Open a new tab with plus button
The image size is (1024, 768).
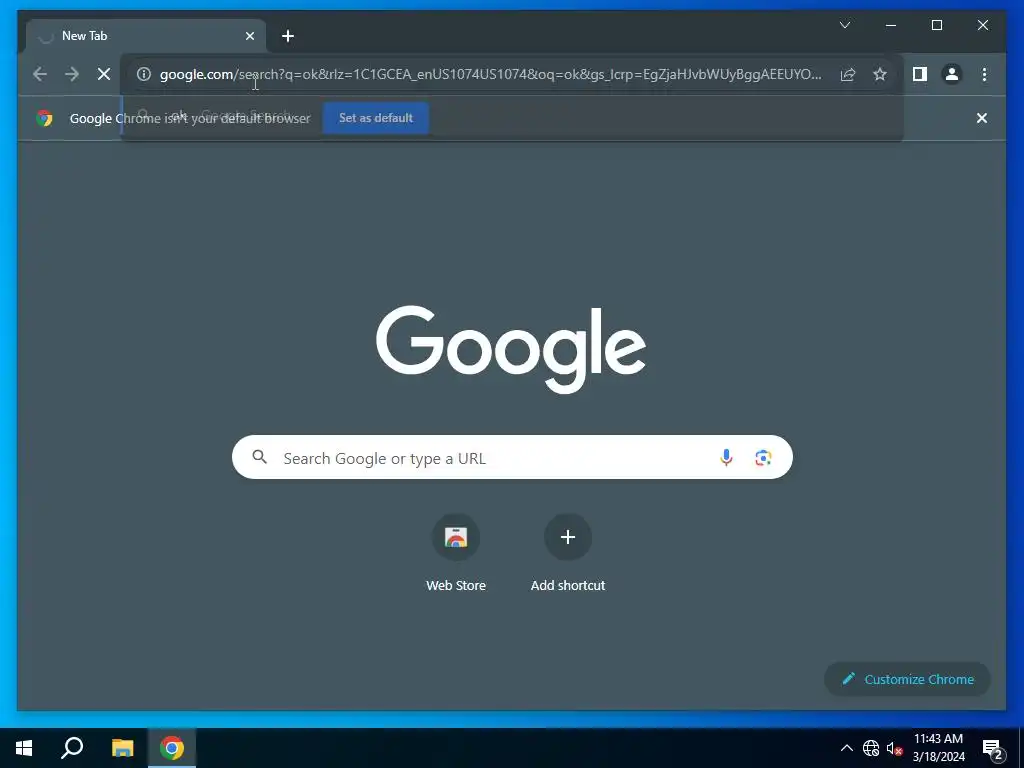tap(288, 36)
